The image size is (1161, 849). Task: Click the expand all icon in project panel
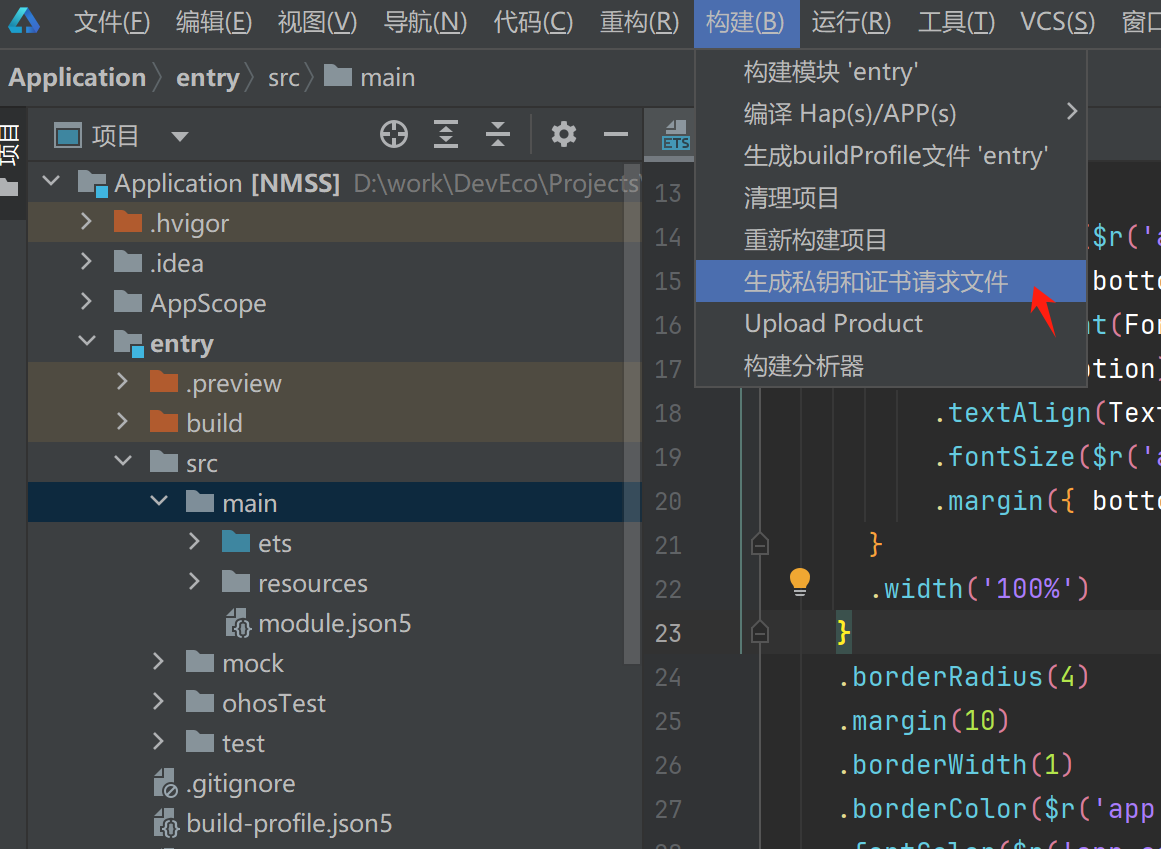tap(446, 135)
